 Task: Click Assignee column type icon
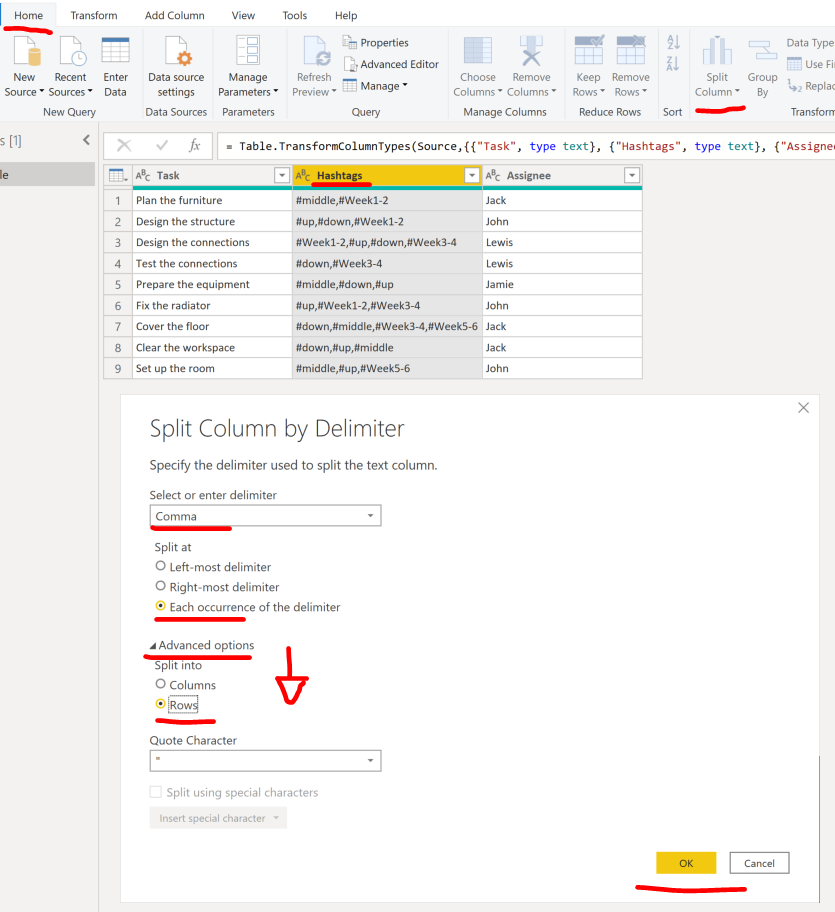pos(493,175)
